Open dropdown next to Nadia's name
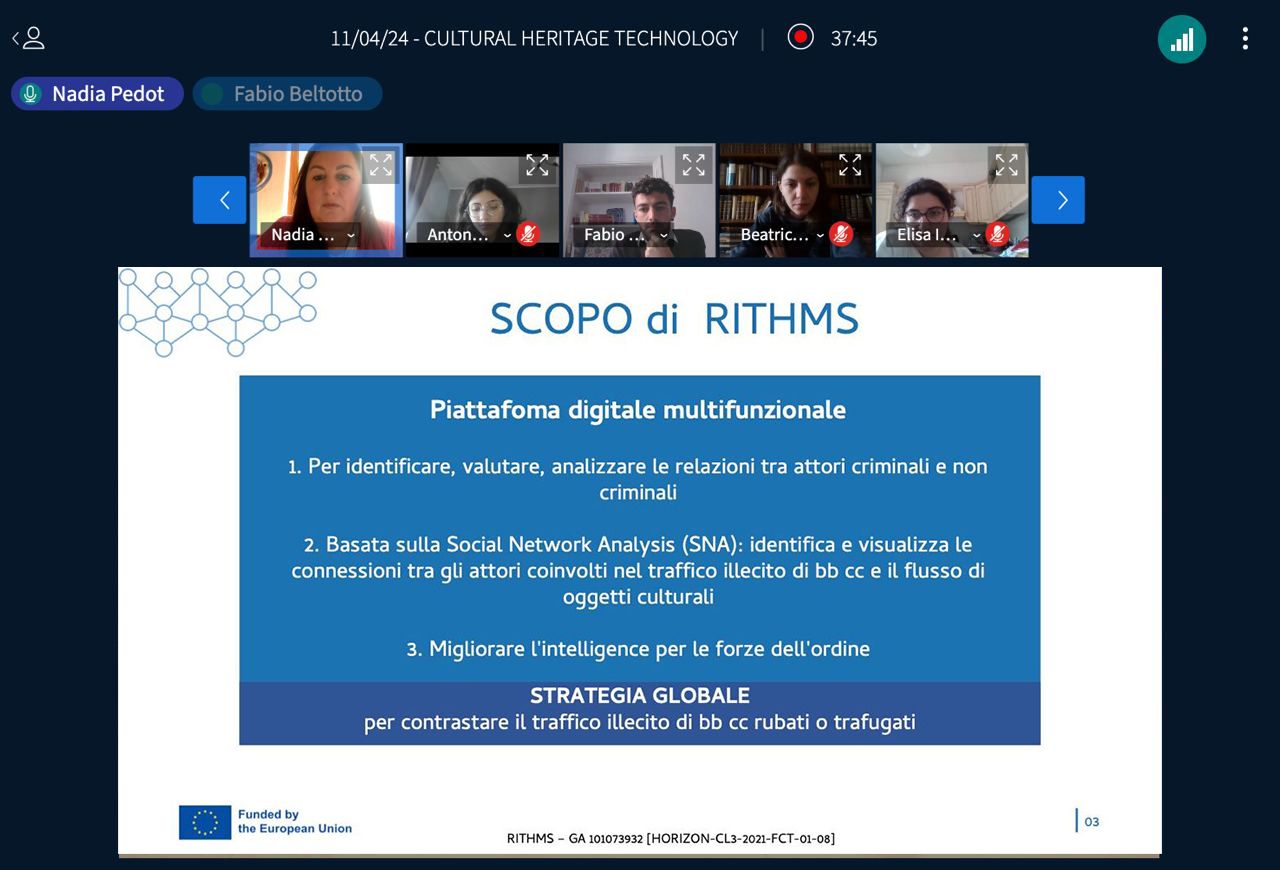Viewport: 1280px width, 870px height. [x=351, y=236]
